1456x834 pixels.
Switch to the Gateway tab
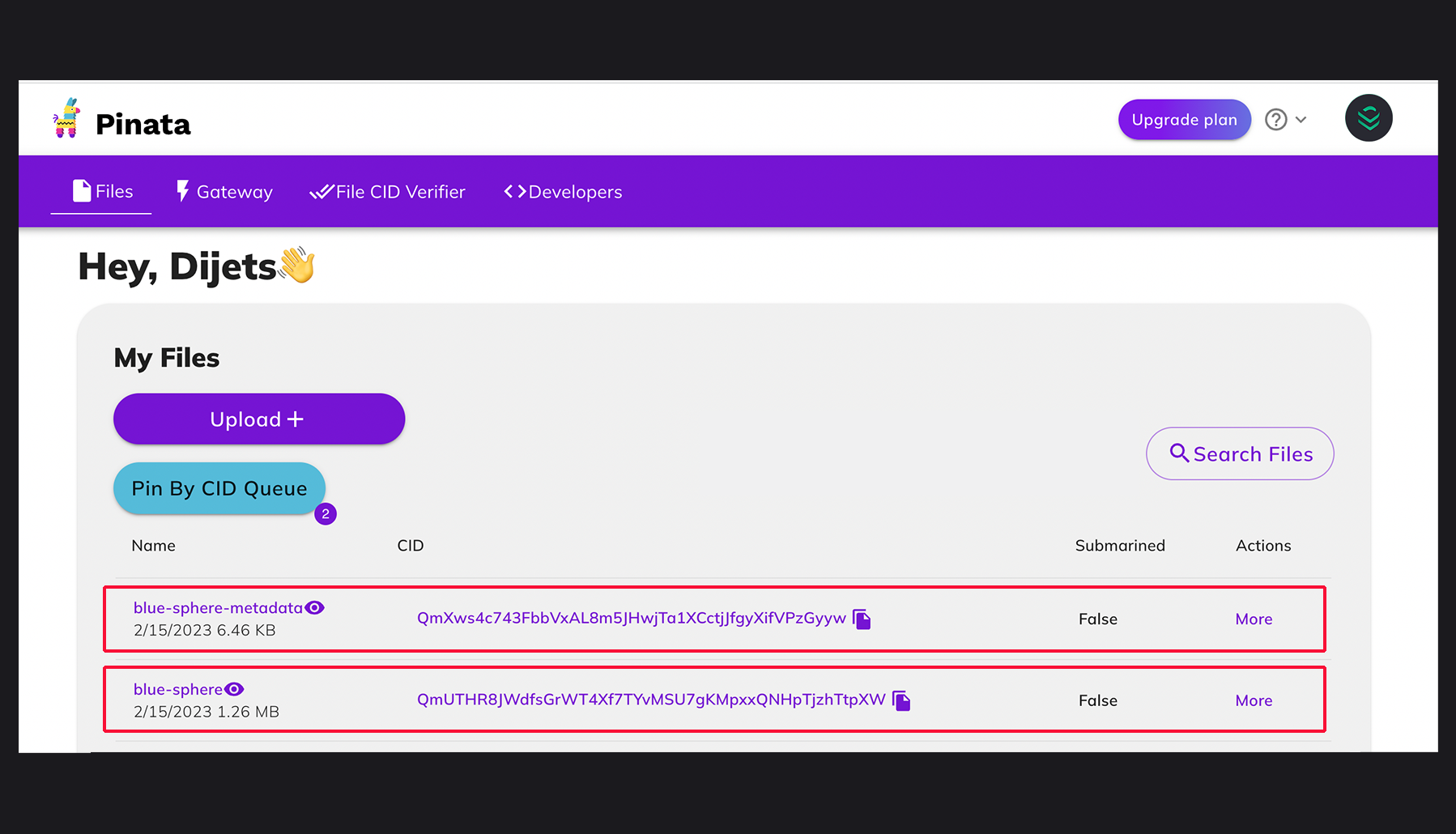[x=225, y=192]
